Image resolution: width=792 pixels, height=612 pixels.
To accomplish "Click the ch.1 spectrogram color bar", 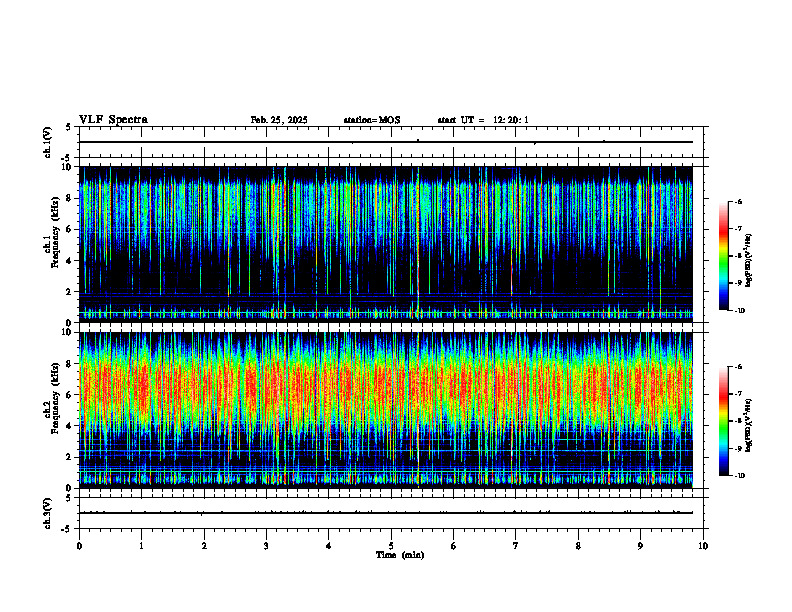I will (723, 256).
